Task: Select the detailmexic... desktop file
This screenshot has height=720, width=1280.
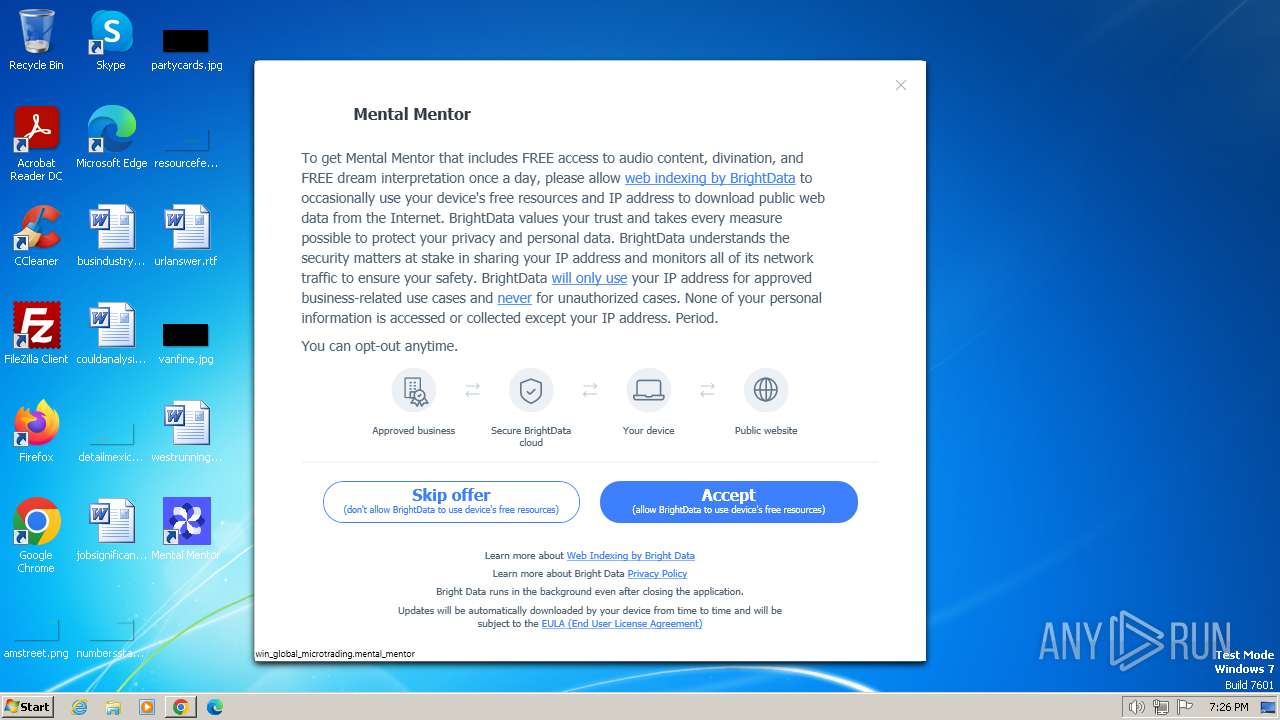Action: pos(111,442)
